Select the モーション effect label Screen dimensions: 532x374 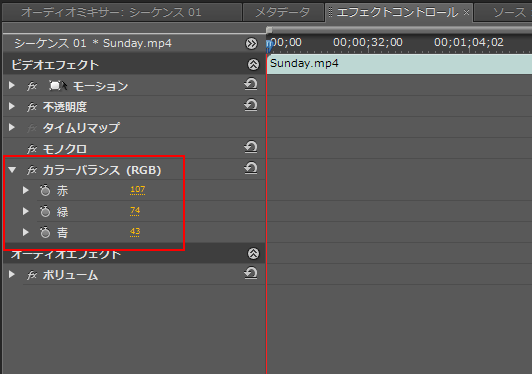pyautogui.click(x=100, y=86)
